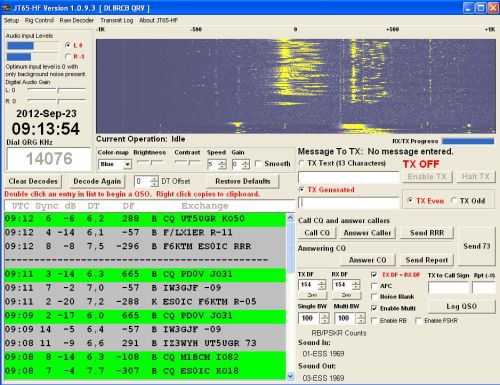This screenshot has width=500, height=385.
Task: Select the TX Text (13 Characters) radio
Action: 302,163
